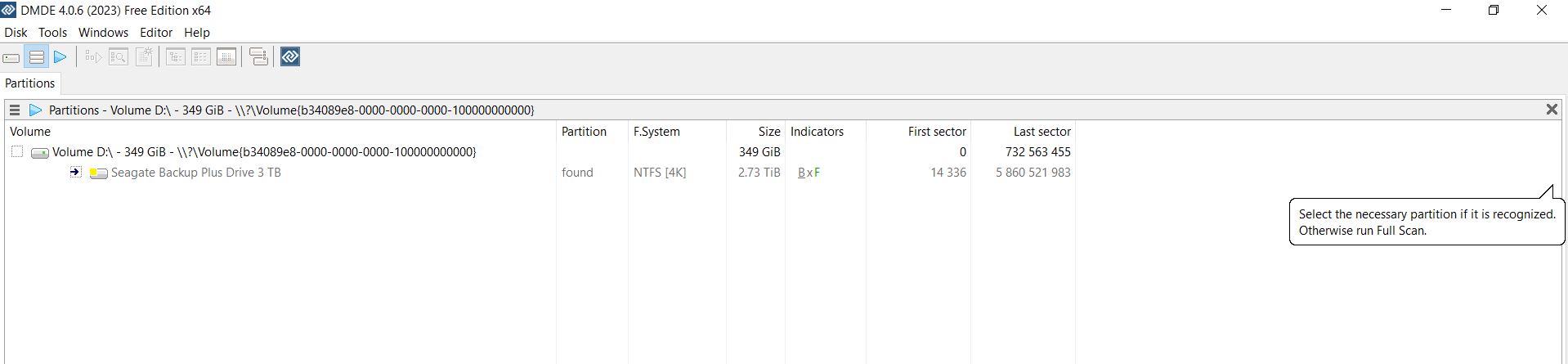Screen dimensions: 1568x364
Task: Toggle the arrow marker before Seagate Backup Plus
Action: 75,172
